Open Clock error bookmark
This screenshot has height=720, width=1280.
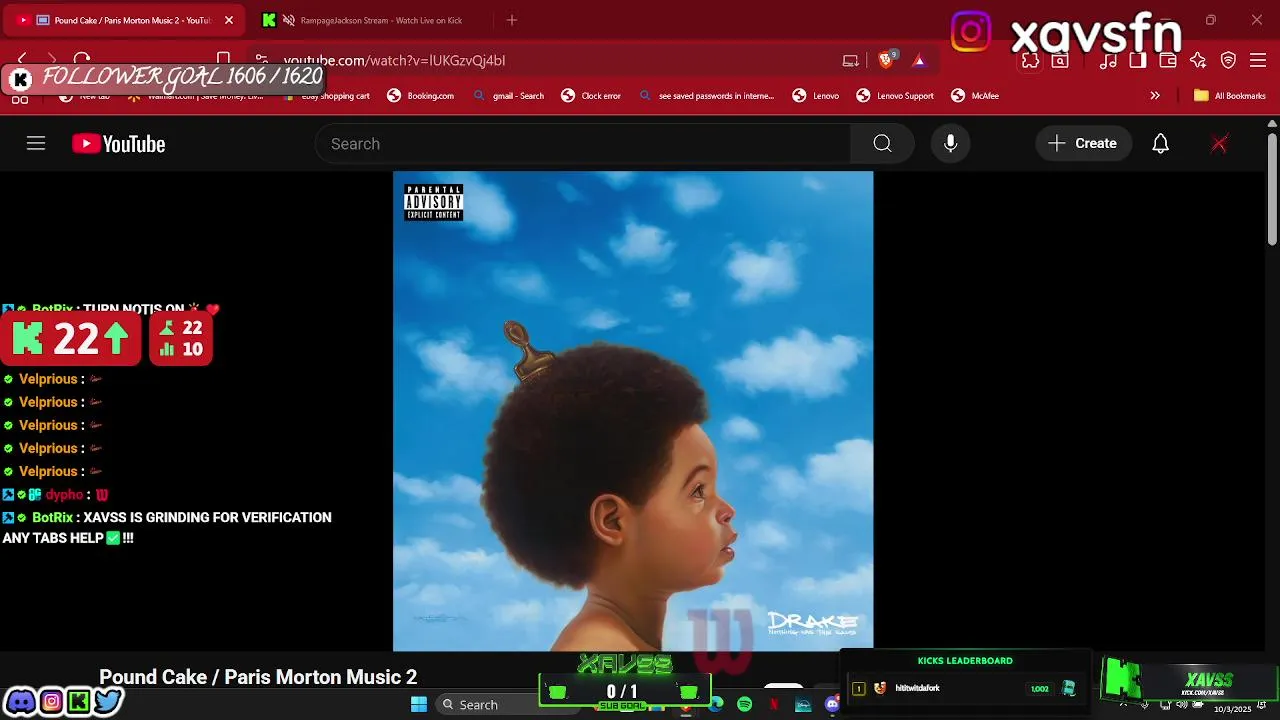click(x=591, y=96)
